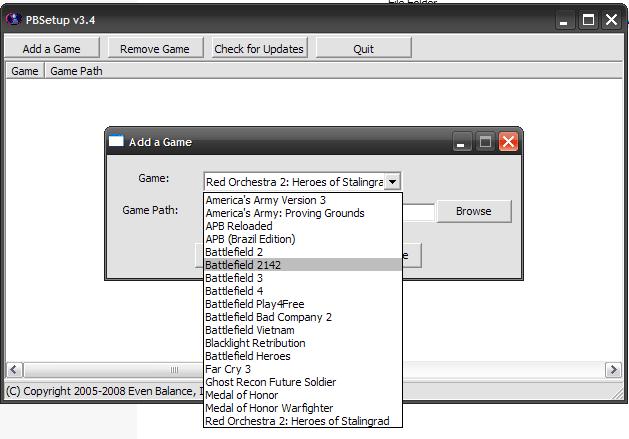
Task: Close the Add a Game dialog
Action: 508,142
